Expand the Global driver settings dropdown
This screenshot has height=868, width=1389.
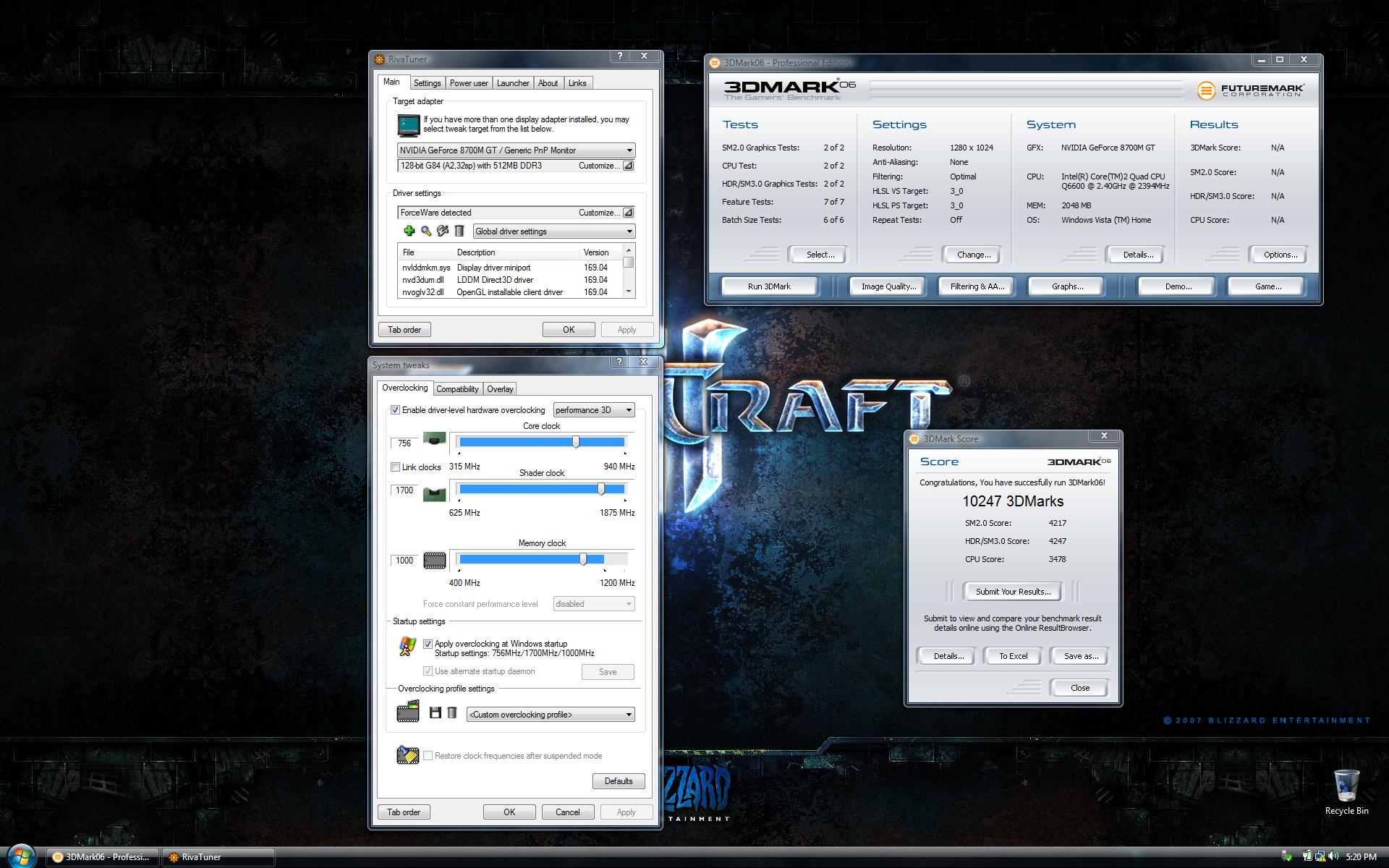[554, 231]
